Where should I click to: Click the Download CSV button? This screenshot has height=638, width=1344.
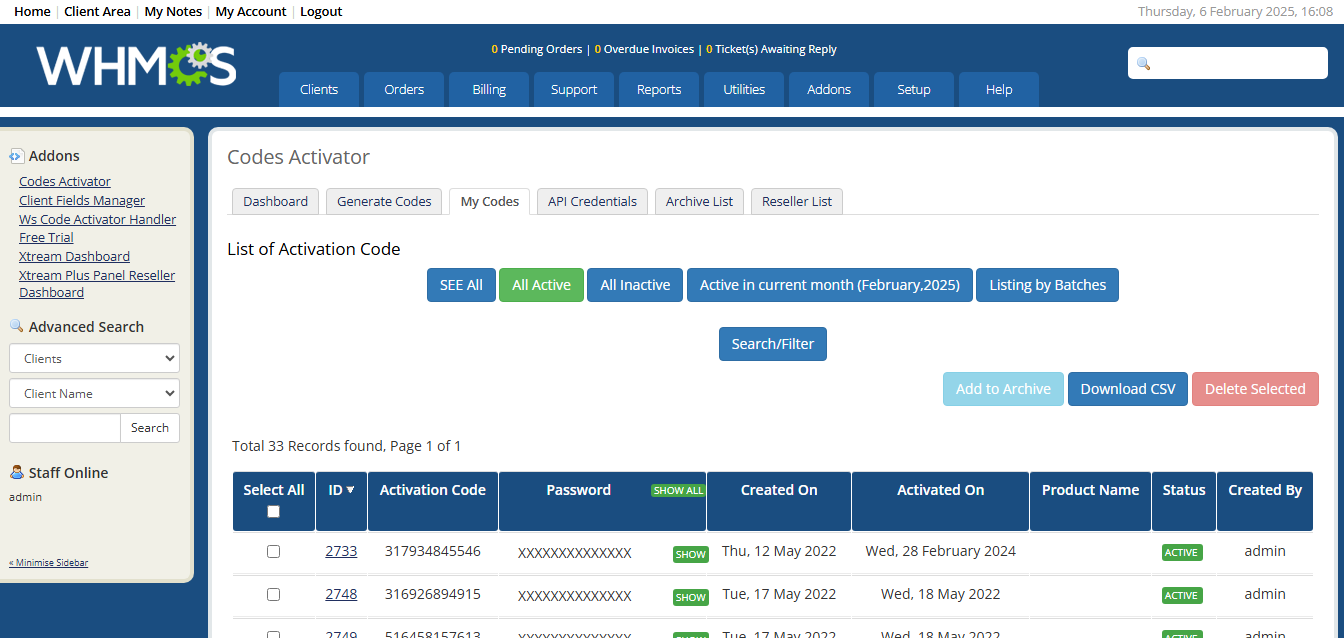pyautogui.click(x=1127, y=389)
